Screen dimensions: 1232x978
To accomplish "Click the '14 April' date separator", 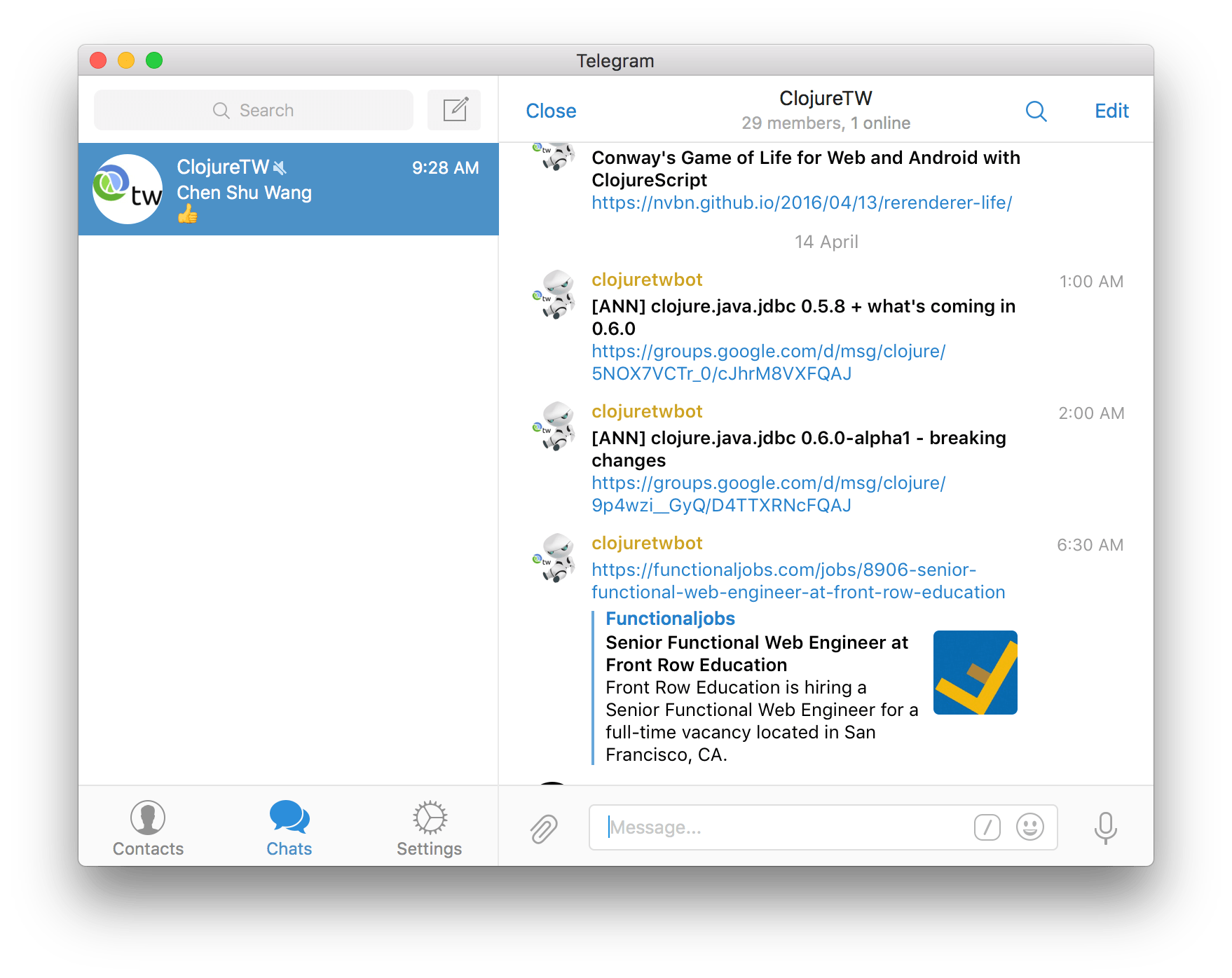I will click(x=826, y=242).
